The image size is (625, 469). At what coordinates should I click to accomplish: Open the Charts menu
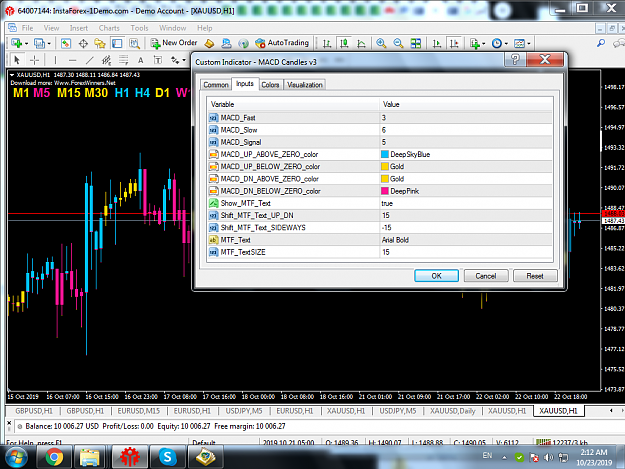click(x=109, y=28)
